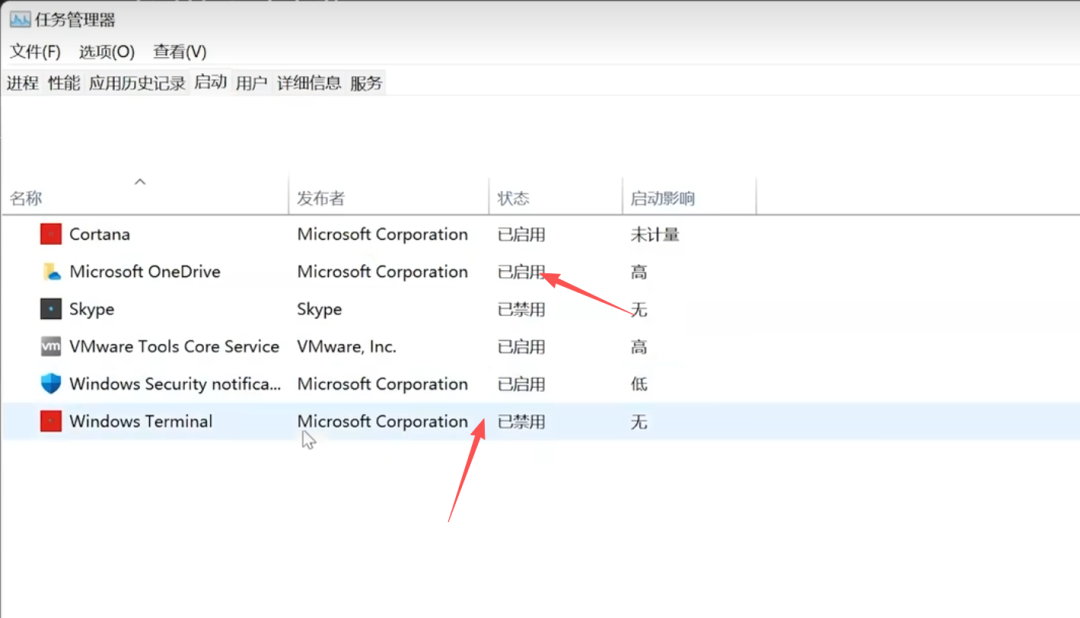1080x618 pixels.
Task: Sort list by 名称 column header
Action: 27,198
